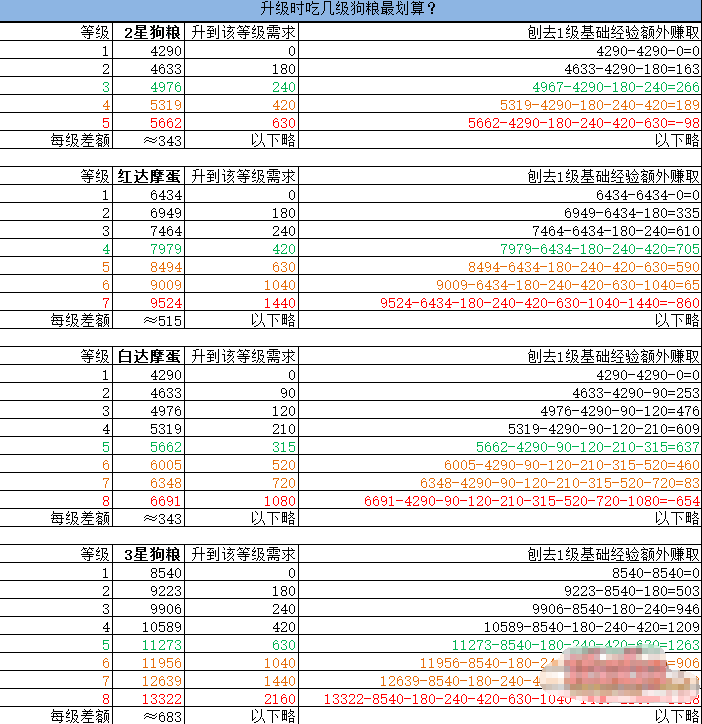The width and height of the screenshot is (702, 724).
Task: Select the 白达摩蛋 header cell
Action: click(151, 356)
